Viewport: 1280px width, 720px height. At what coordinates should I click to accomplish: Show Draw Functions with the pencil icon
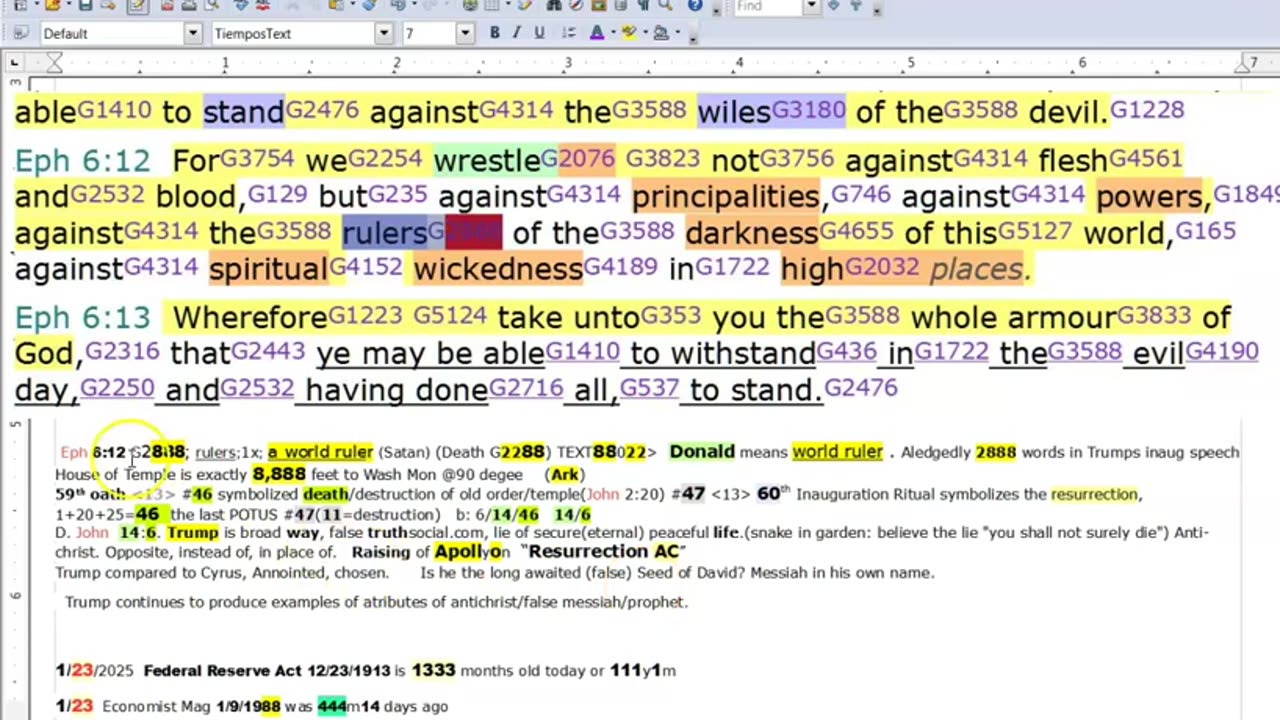(x=524, y=5)
